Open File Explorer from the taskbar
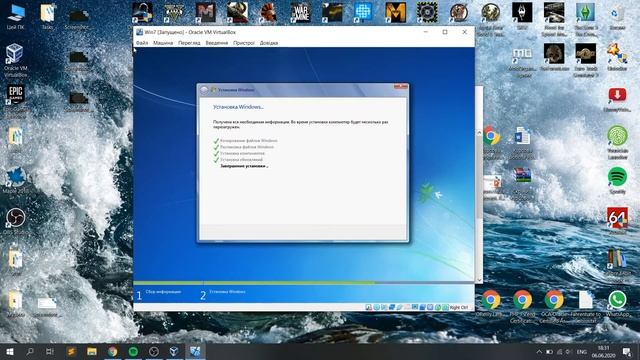This screenshot has width=640, height=360. coord(92,351)
